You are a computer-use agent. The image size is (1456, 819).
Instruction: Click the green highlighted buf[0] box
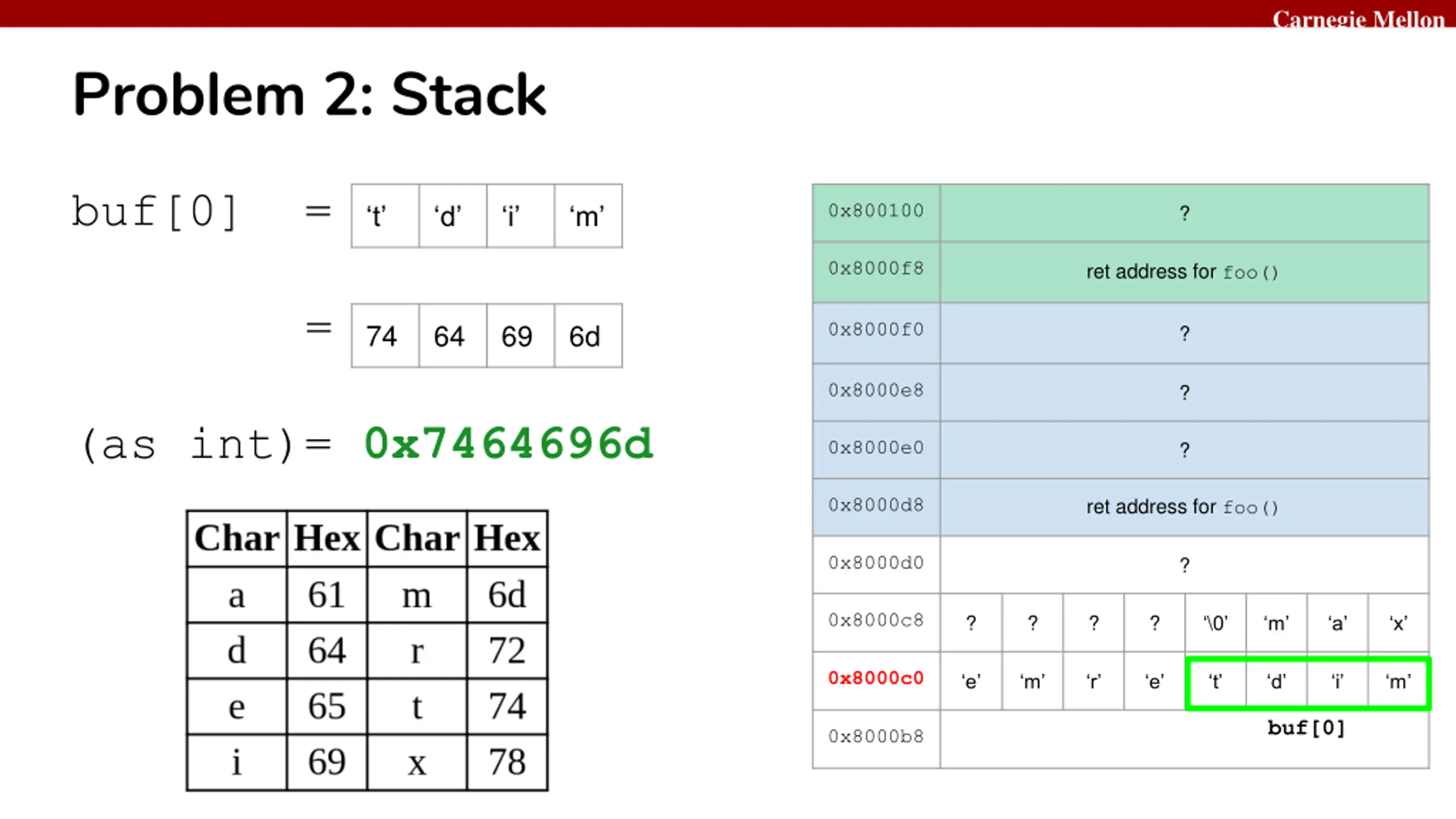pos(1307,683)
